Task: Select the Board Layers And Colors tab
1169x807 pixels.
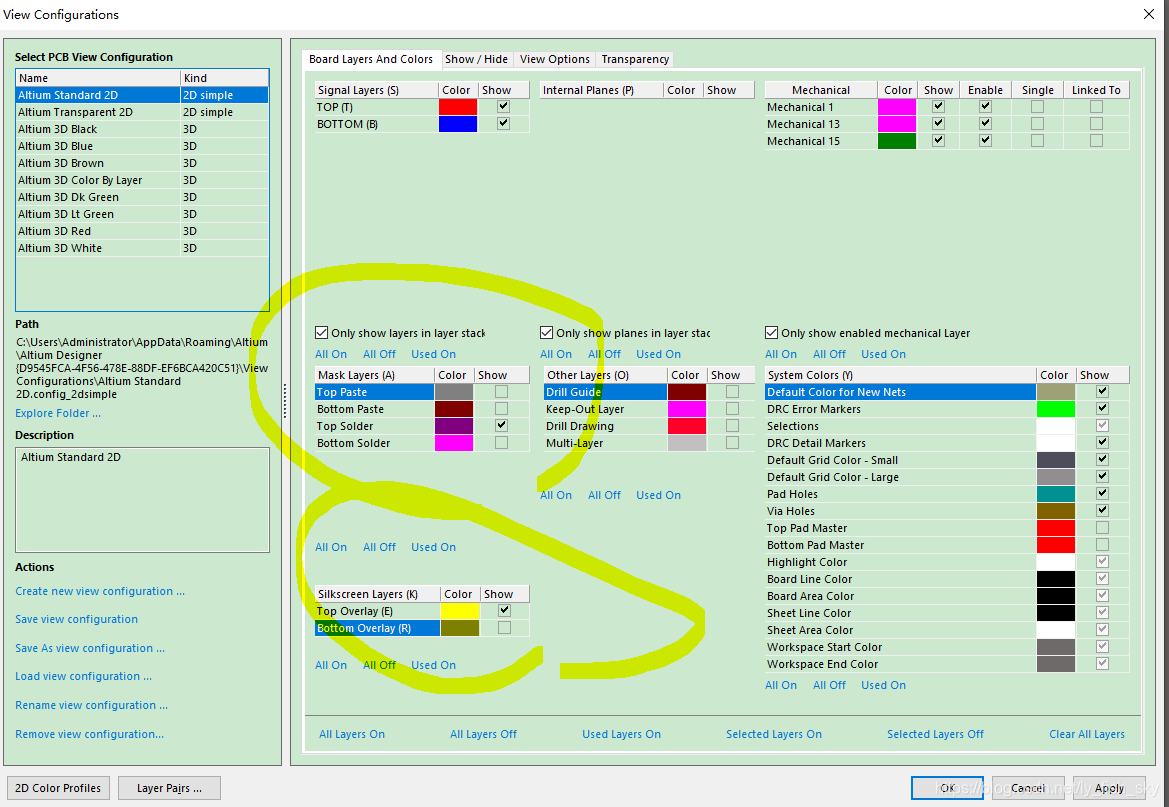Action: point(371,59)
